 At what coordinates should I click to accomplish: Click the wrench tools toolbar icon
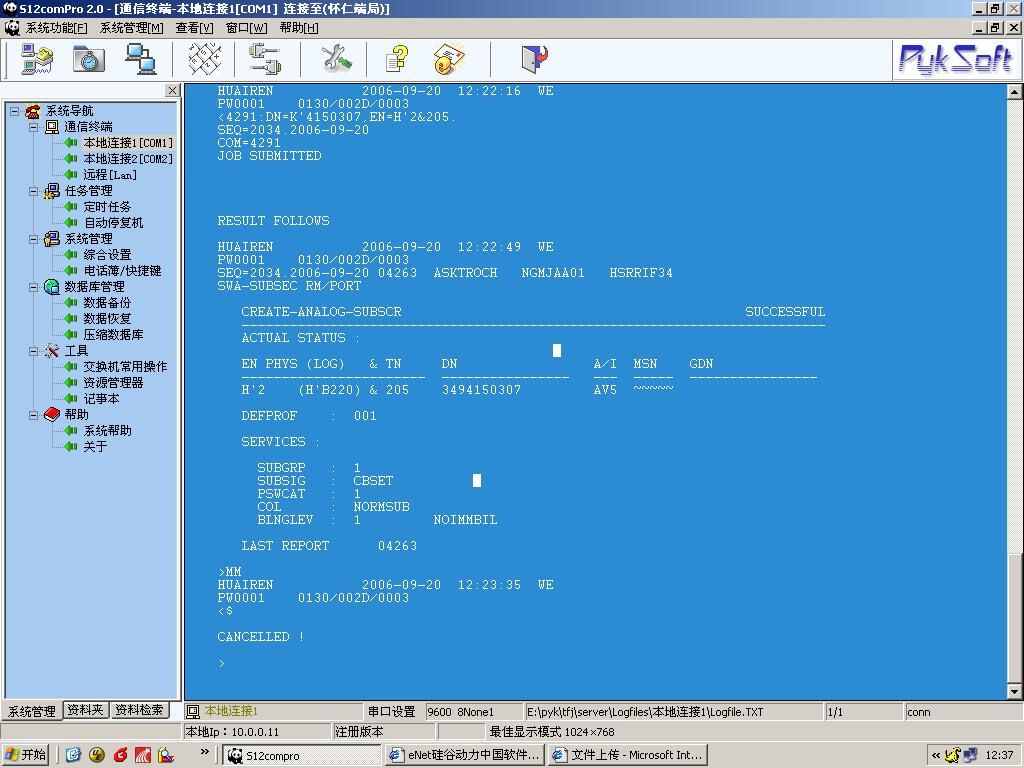pyautogui.click(x=336, y=60)
